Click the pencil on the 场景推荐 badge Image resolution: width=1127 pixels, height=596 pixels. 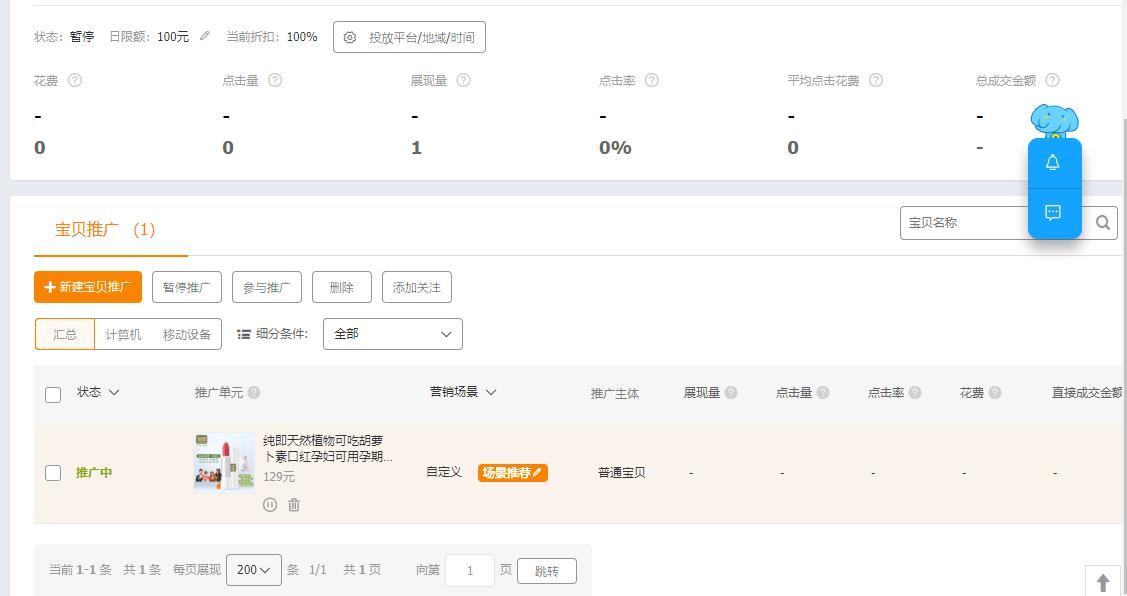click(538, 472)
